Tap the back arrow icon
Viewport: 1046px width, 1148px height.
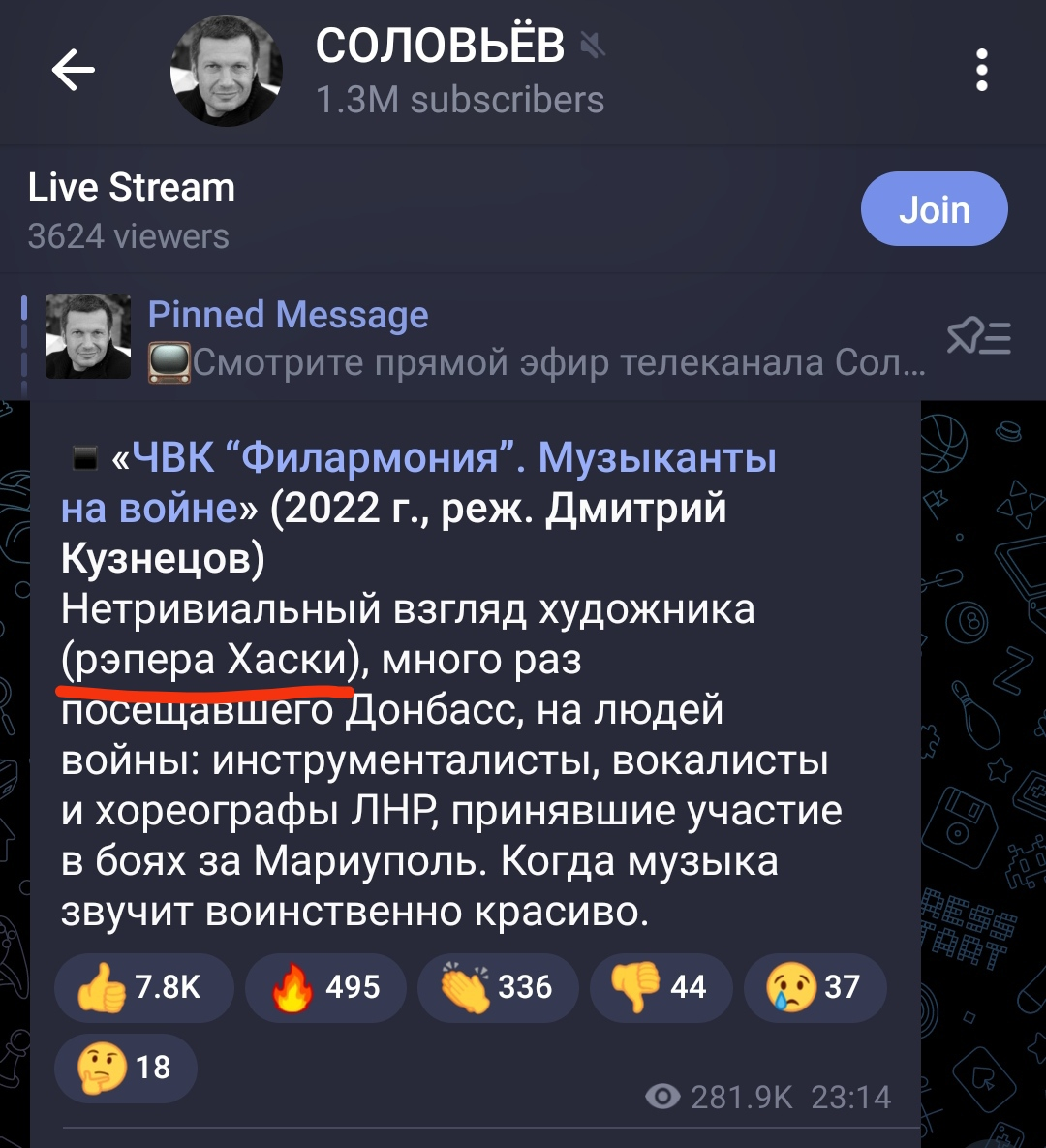pos(74,70)
